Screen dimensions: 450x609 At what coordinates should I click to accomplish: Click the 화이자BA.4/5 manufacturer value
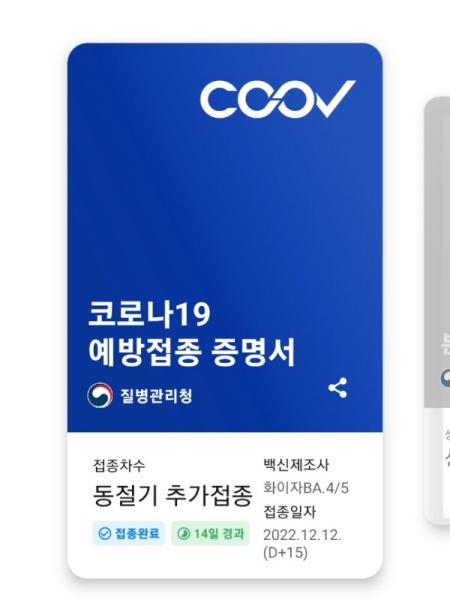tap(306, 488)
